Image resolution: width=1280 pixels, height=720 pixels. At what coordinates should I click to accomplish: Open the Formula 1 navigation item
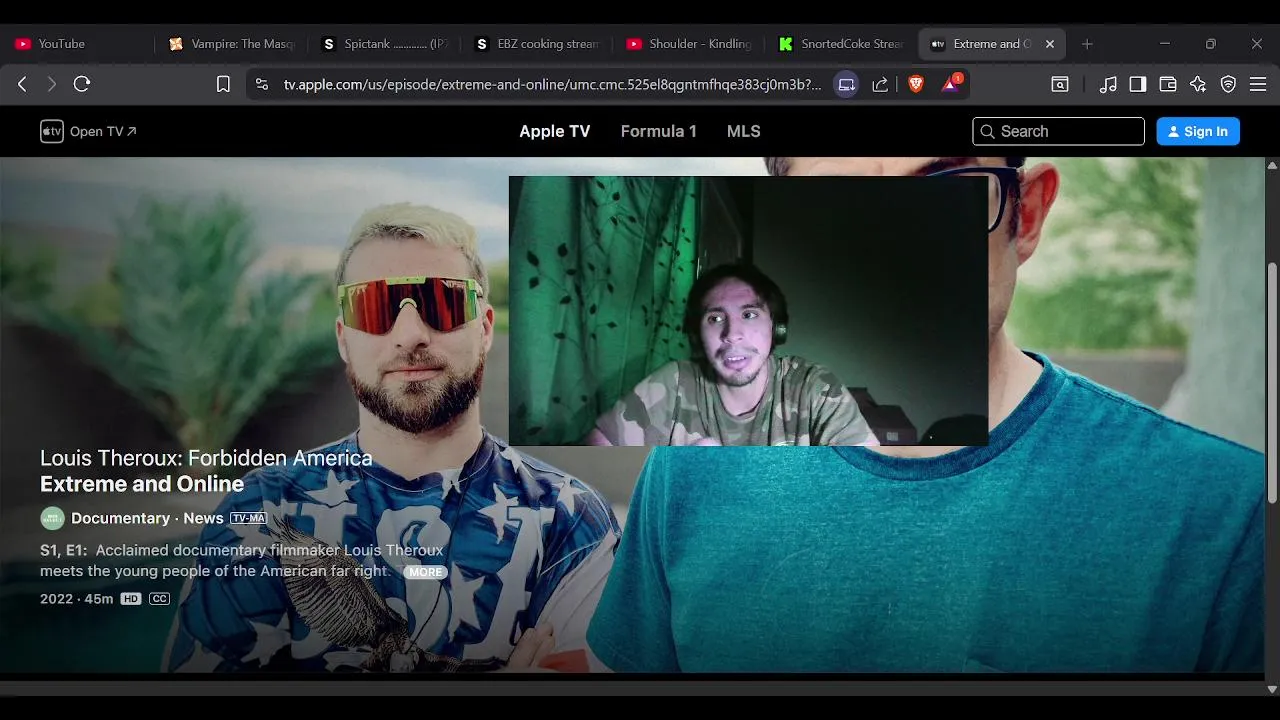tap(658, 131)
